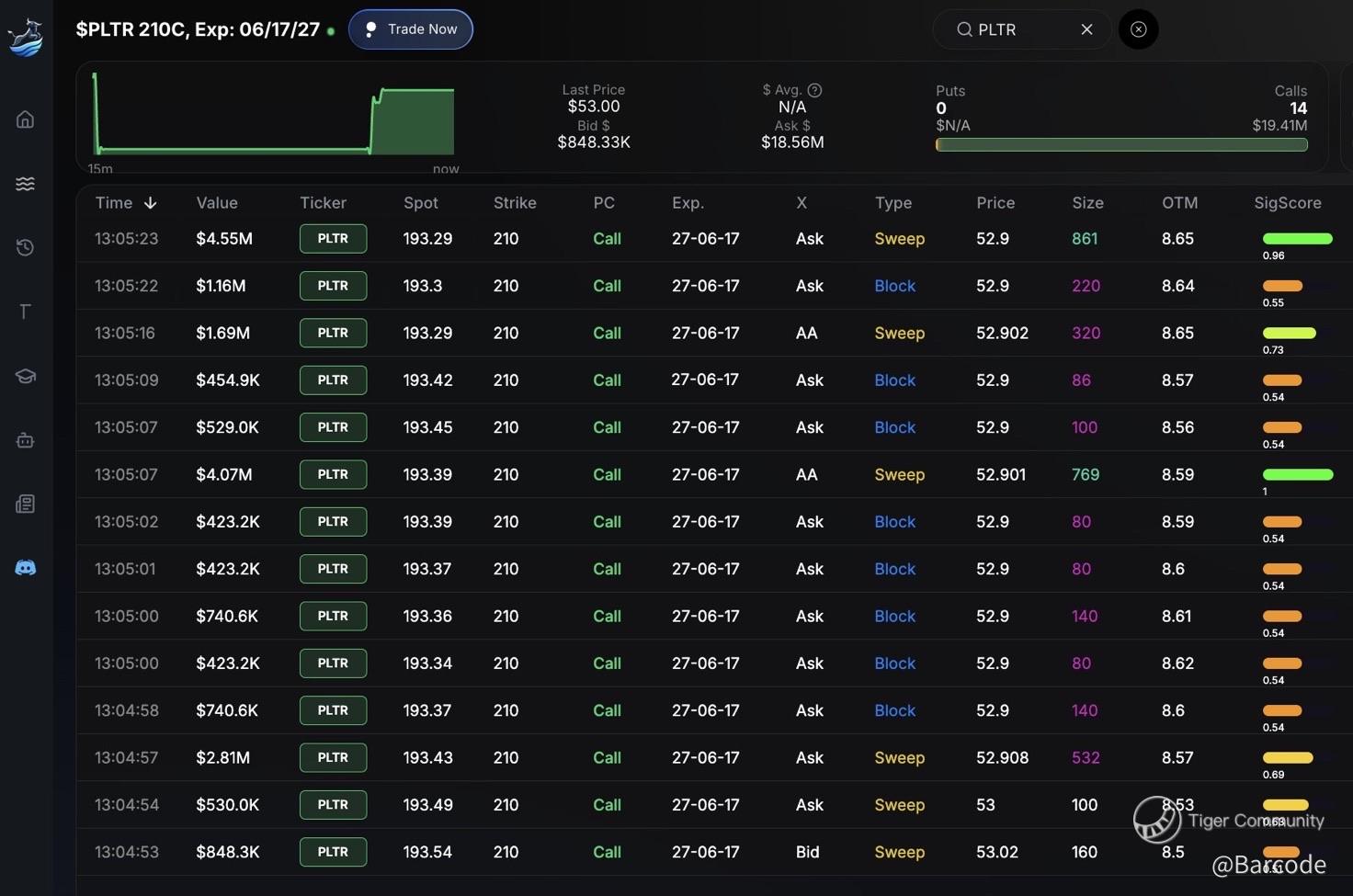
Task: Open the waves flow icon in the sidebar
Action: pyautogui.click(x=26, y=184)
